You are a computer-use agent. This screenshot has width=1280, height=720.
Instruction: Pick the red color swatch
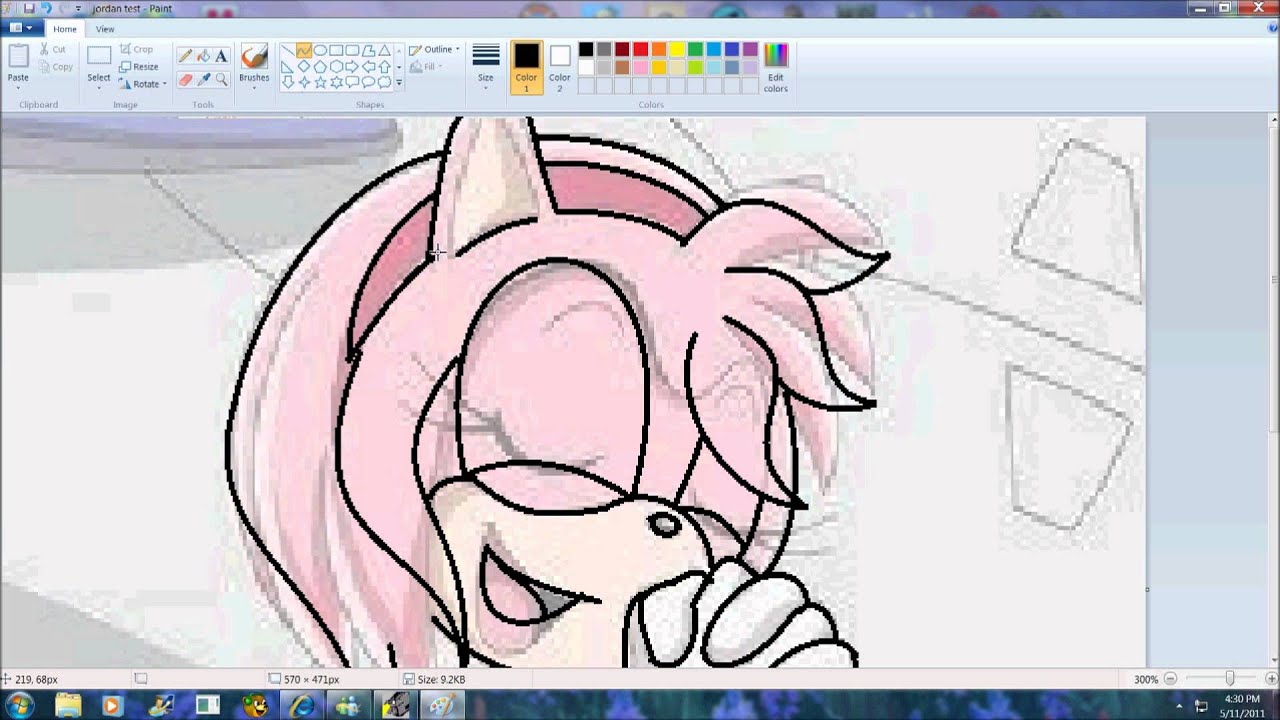pos(640,49)
